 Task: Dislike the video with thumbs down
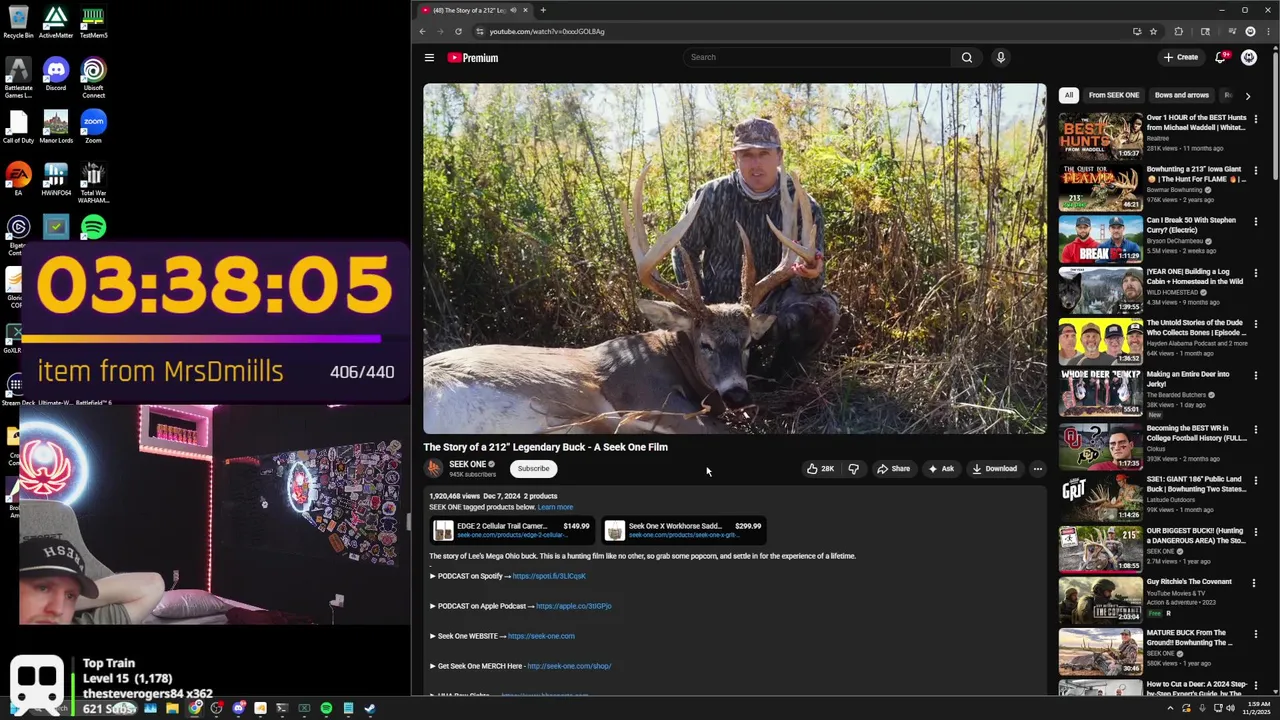coord(853,469)
